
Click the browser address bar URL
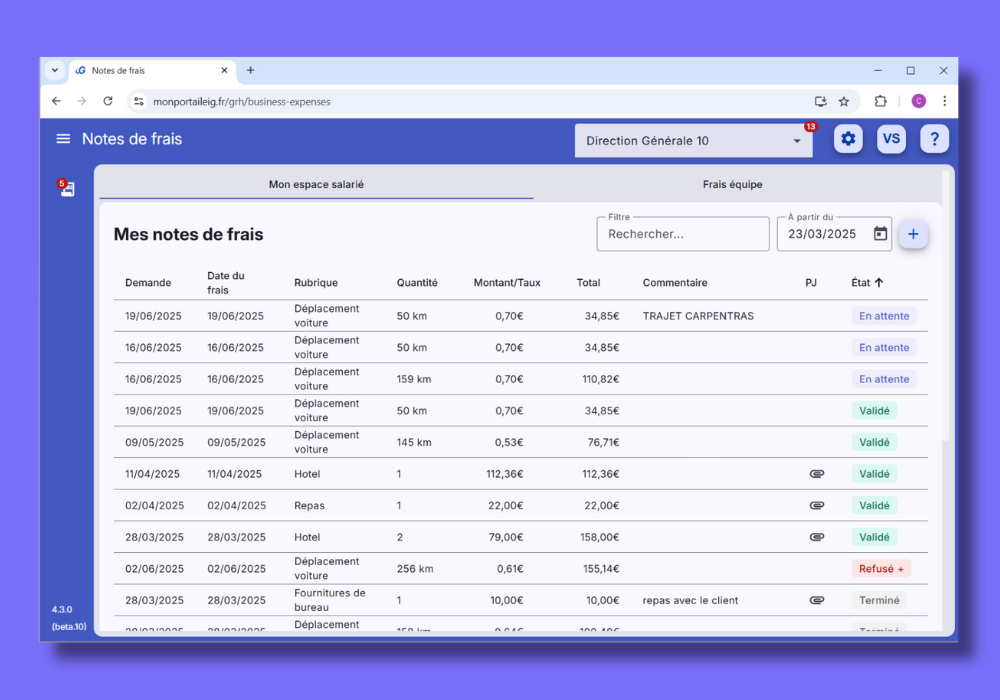(x=242, y=101)
